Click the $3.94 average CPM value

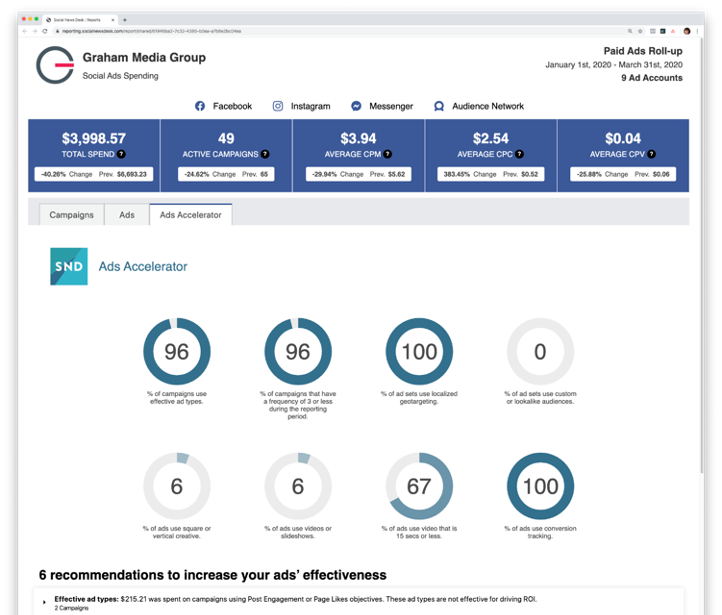[x=358, y=138]
